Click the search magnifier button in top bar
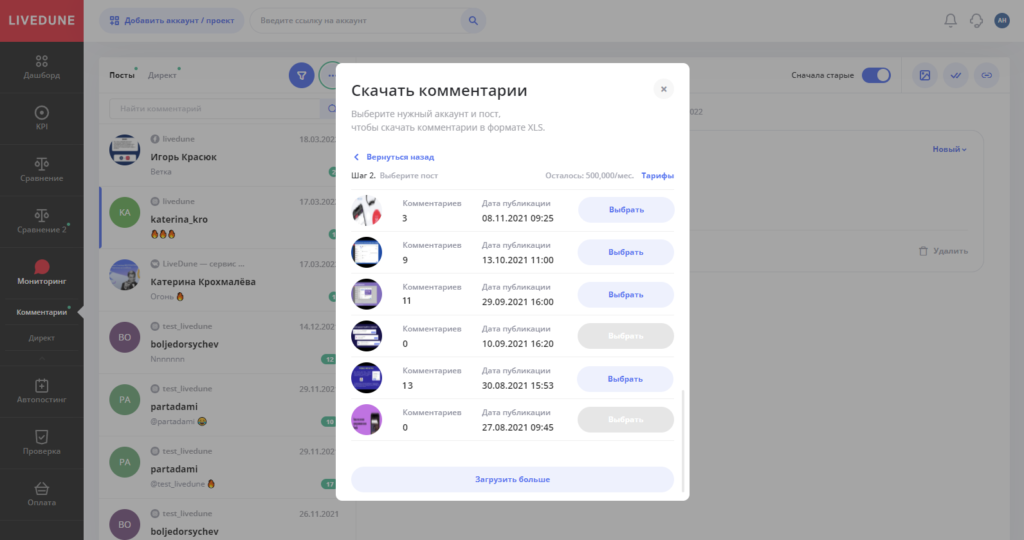Image resolution: width=1024 pixels, height=540 pixels. 474,20
